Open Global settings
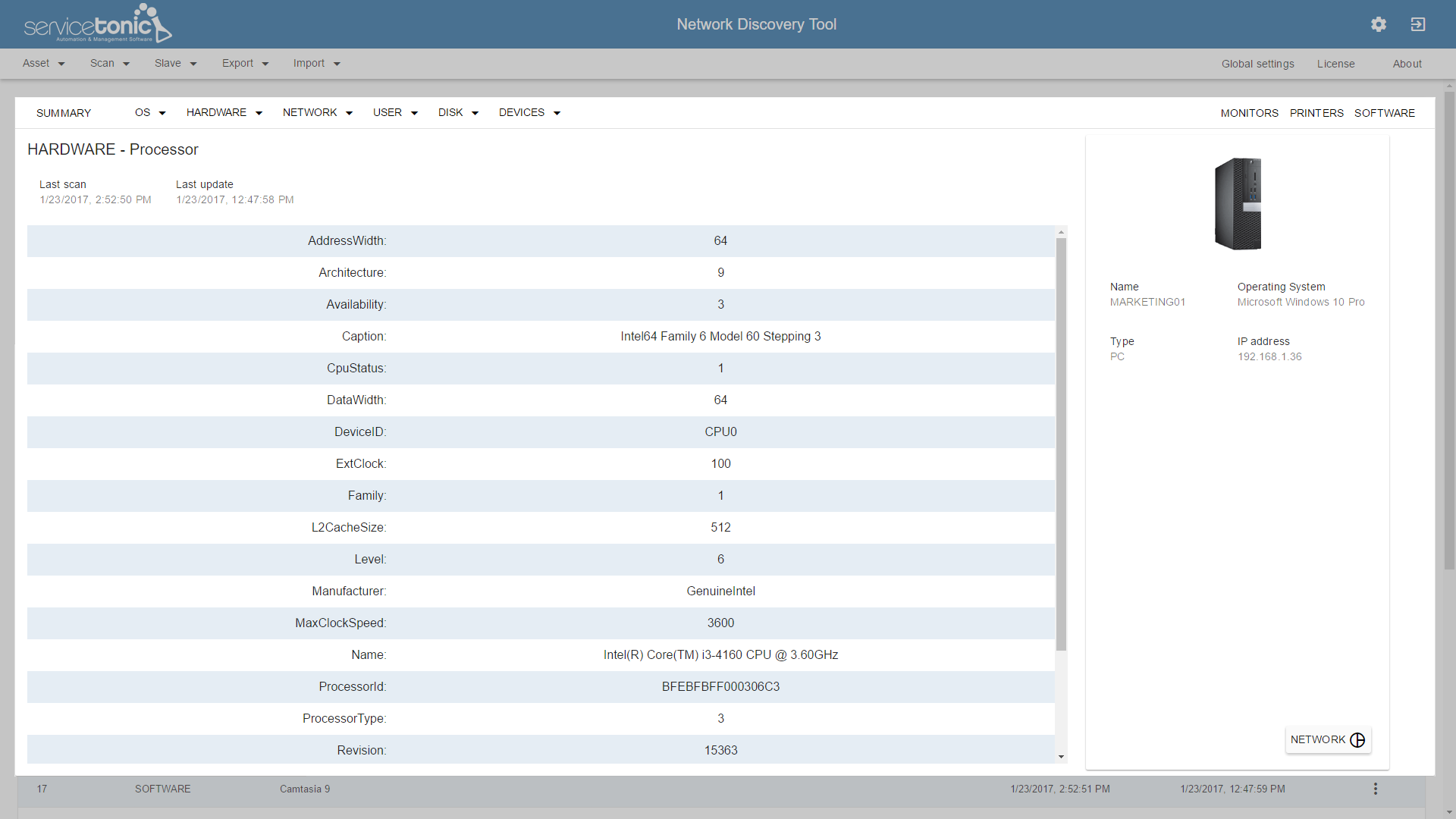This screenshot has height=819, width=1456. click(1257, 64)
